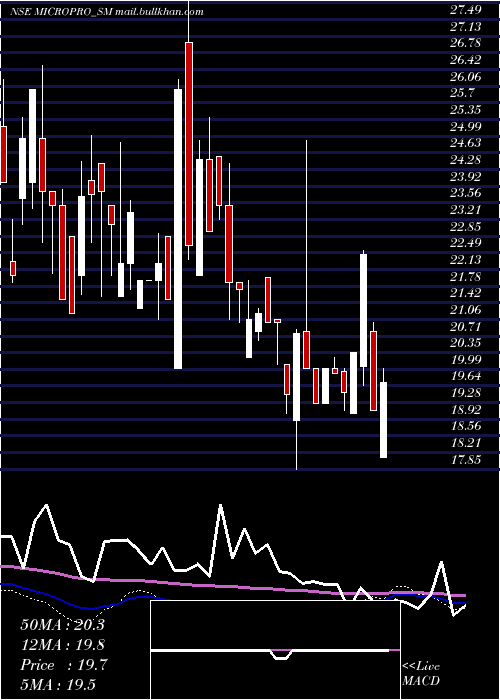Click the 50MA : 20.3 legend entry
Image resolution: width=500 pixels, height=700 pixels.
point(62,625)
